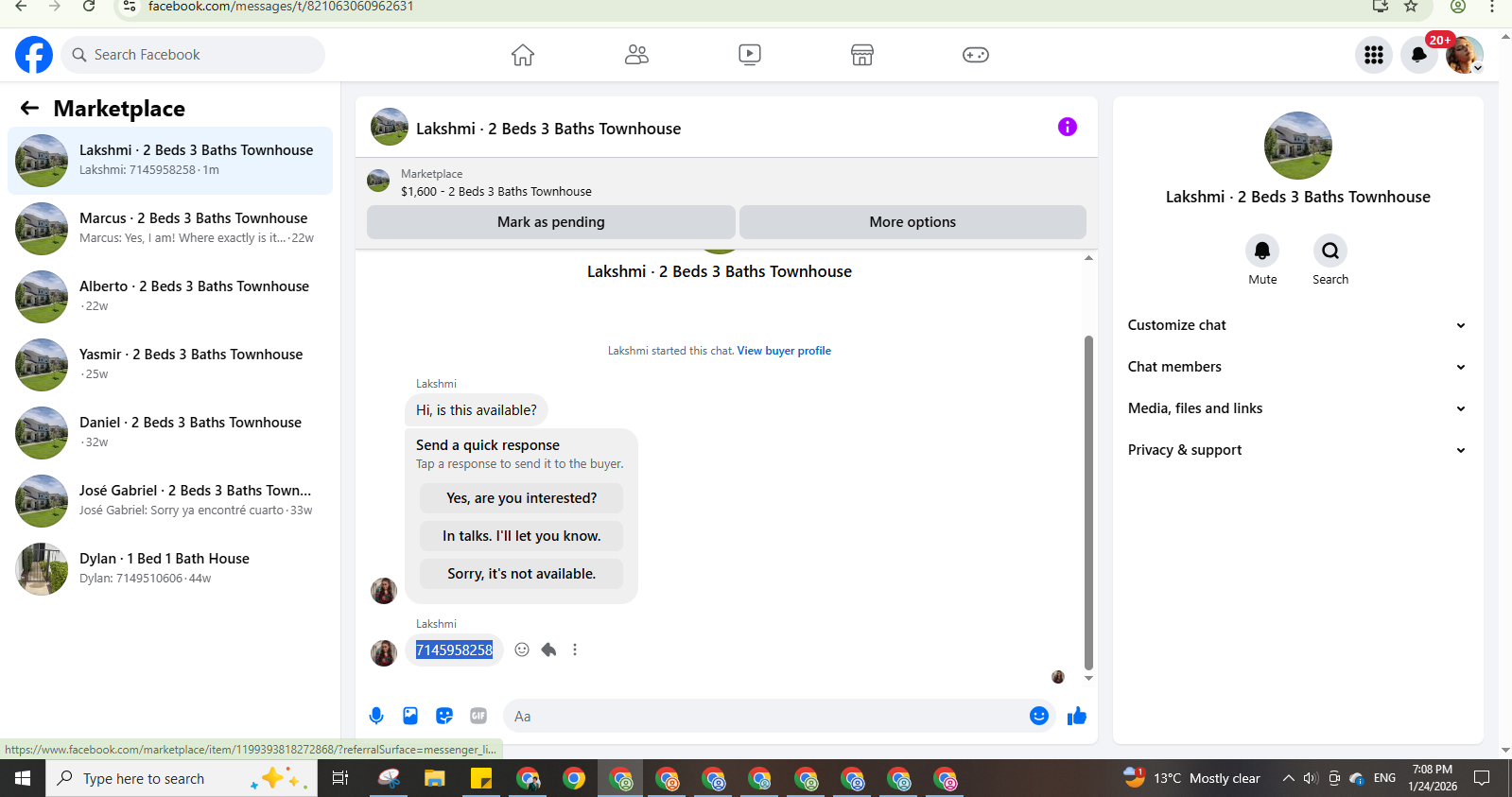
Task: Open Lakshmi conversation in chat list
Action: [170, 161]
